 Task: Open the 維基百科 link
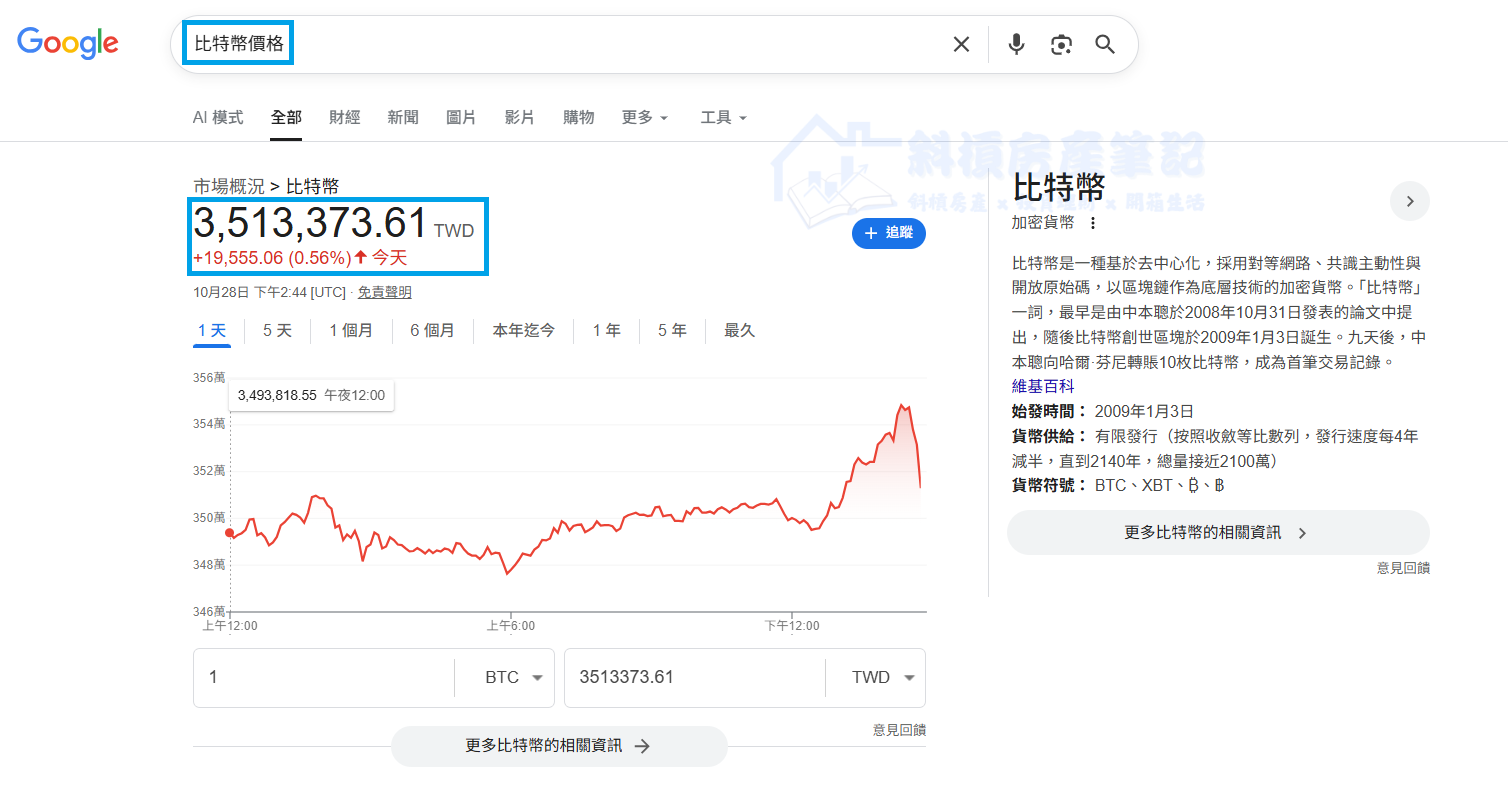click(1042, 386)
